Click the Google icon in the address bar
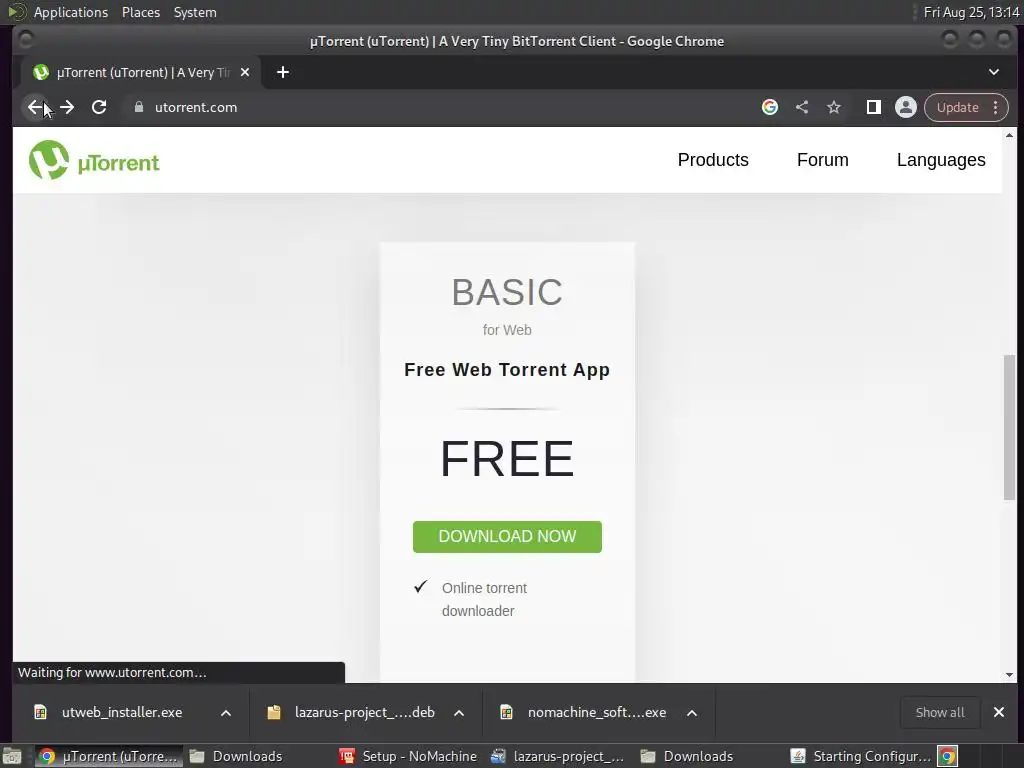Viewport: 1024px width, 768px height. pos(770,107)
